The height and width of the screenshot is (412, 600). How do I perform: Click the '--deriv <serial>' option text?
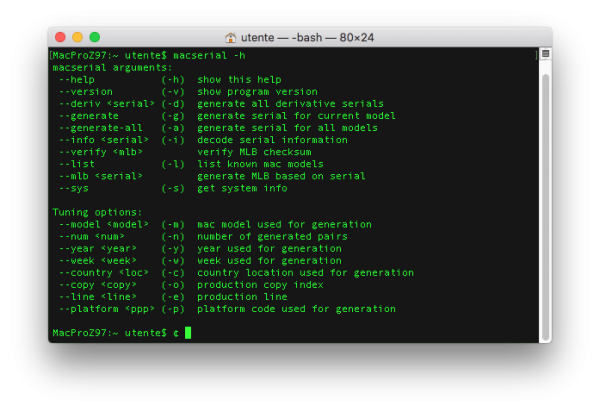click(106, 104)
